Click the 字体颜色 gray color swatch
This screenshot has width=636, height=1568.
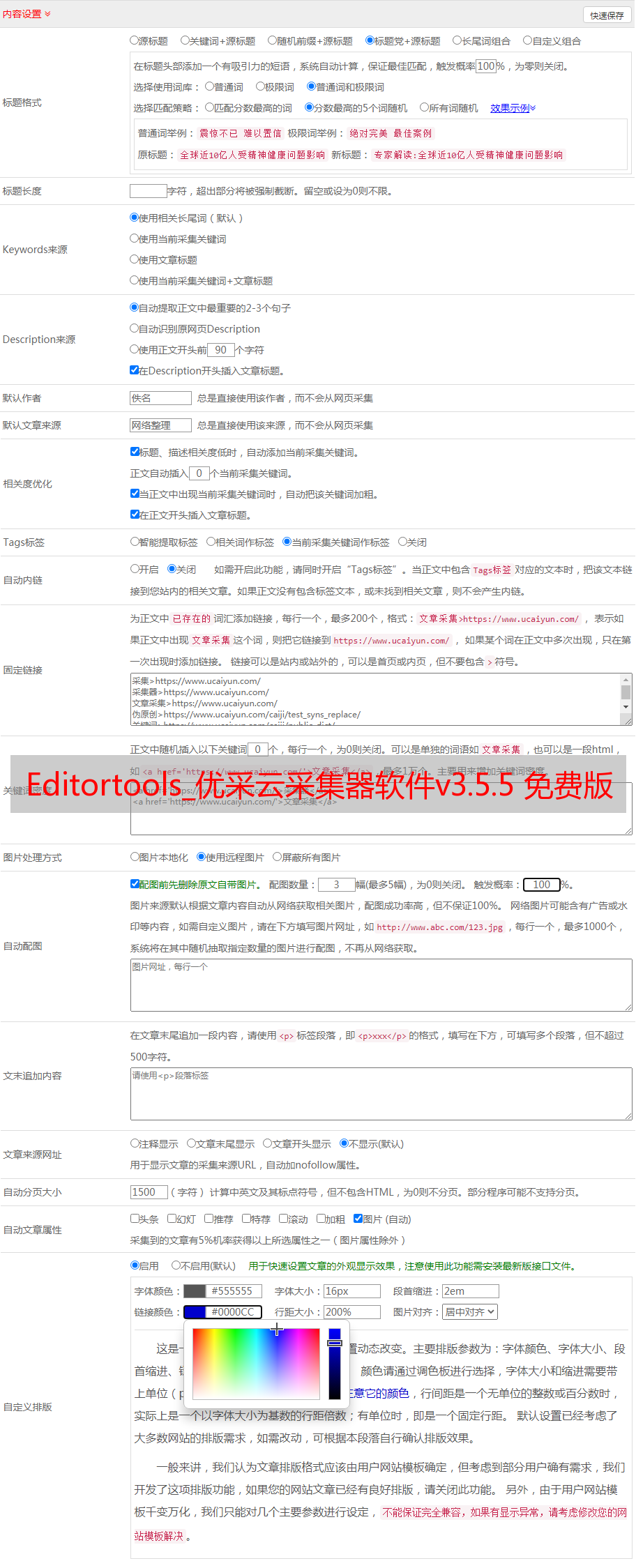point(195,1291)
